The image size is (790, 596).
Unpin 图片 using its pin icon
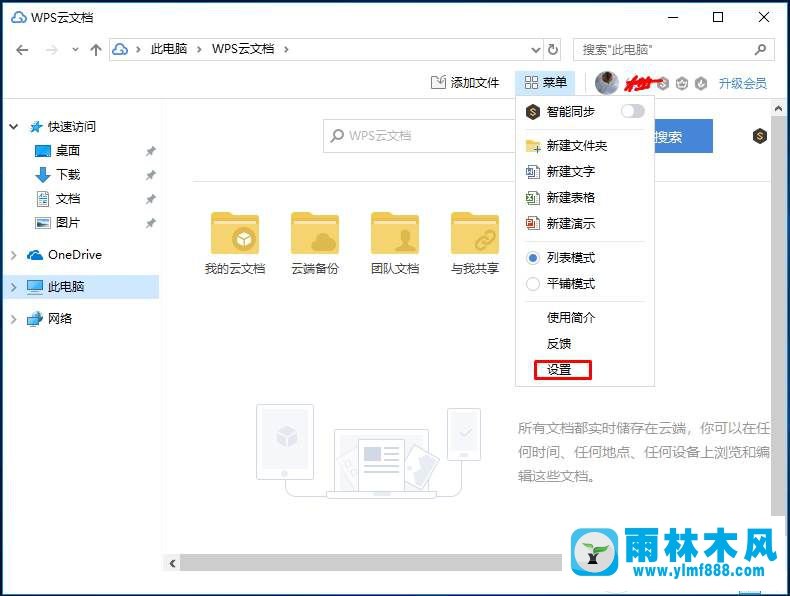(x=150, y=223)
